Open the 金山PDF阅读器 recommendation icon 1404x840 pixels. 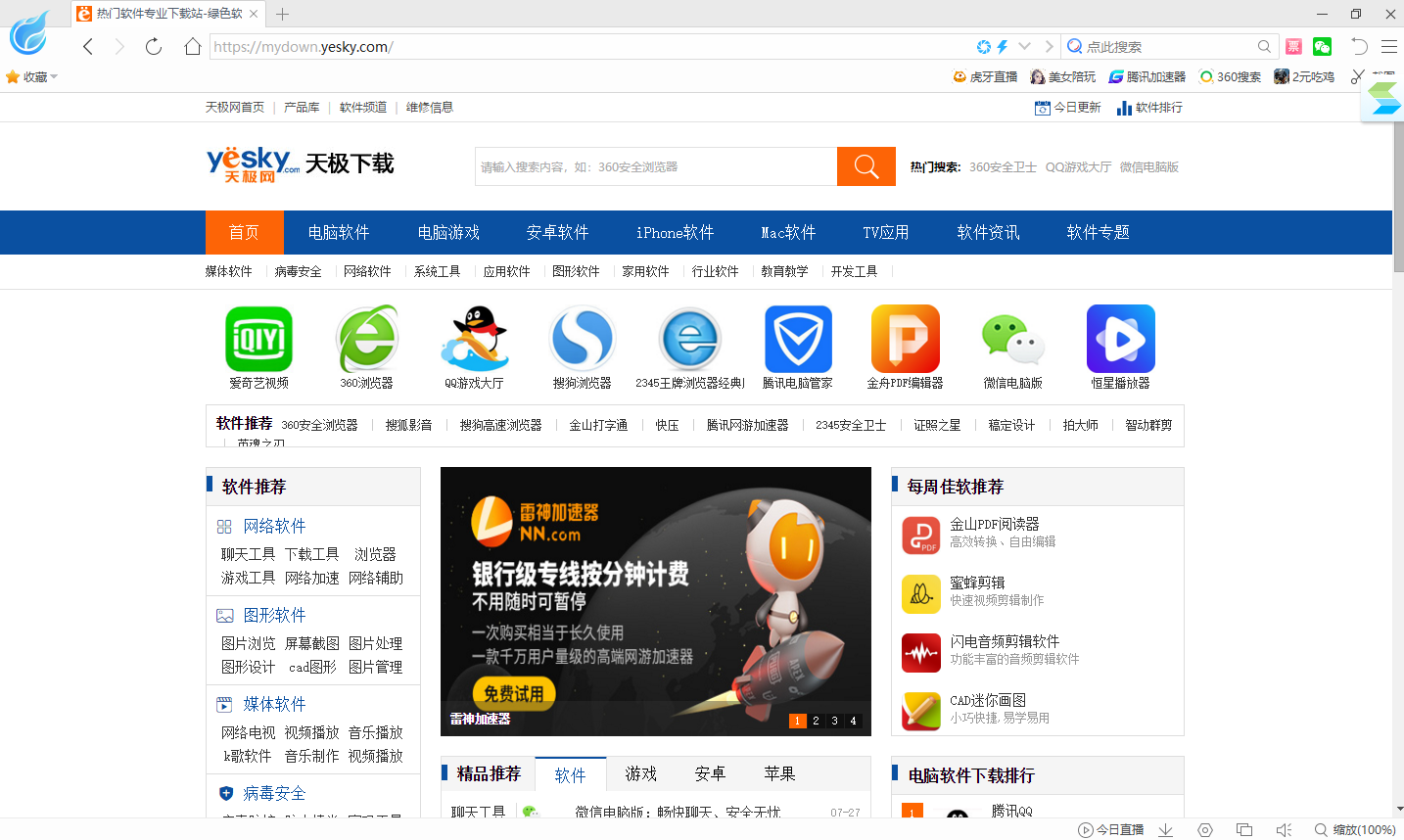(921, 536)
